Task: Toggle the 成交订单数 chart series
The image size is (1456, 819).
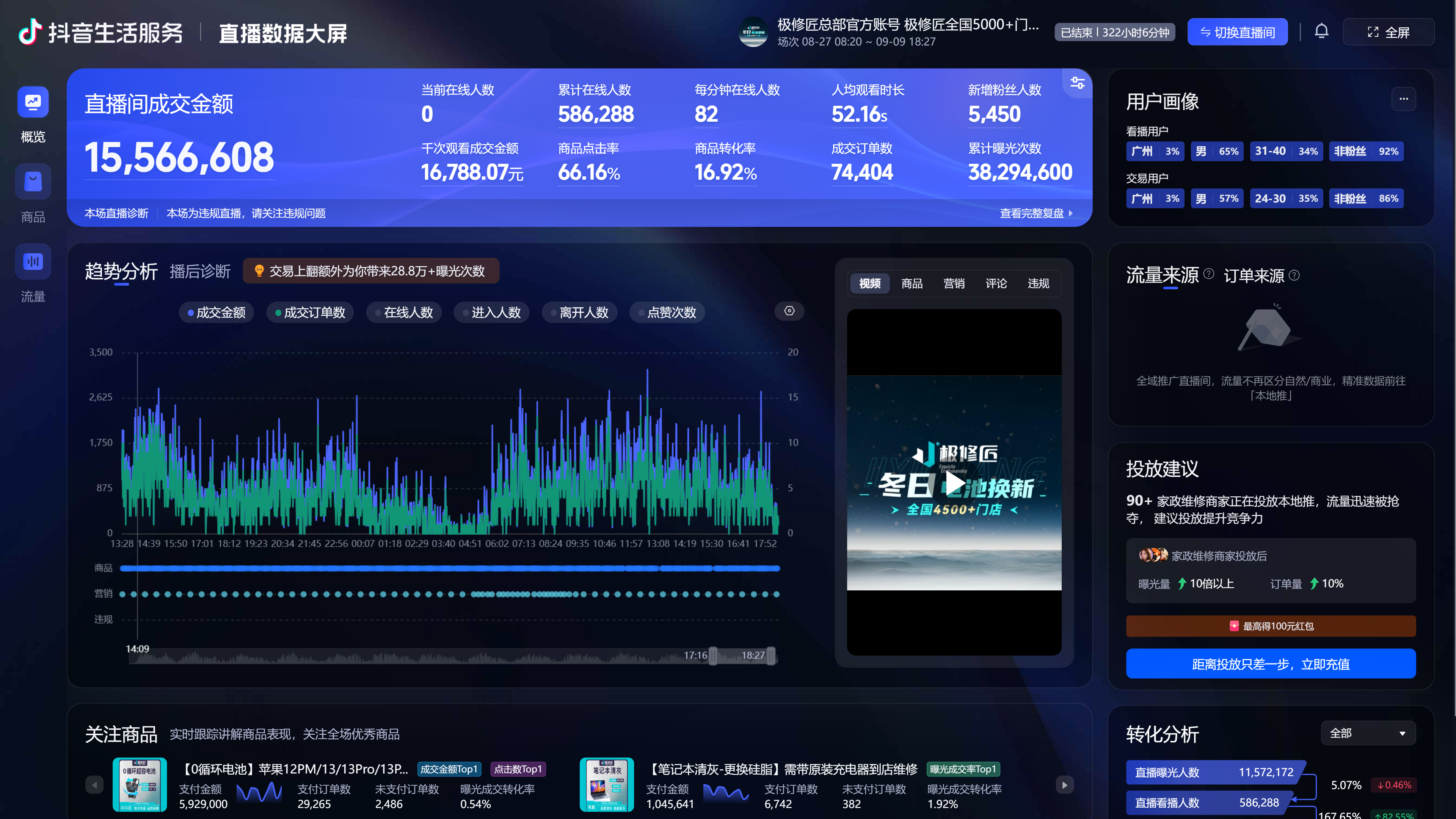Action: pyautogui.click(x=310, y=312)
